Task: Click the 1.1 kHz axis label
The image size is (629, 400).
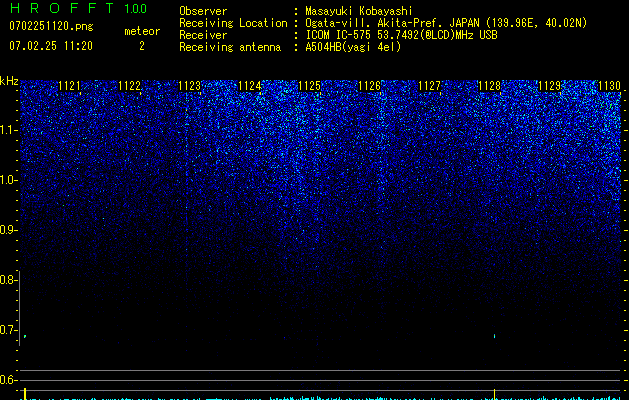Action: (x=8, y=130)
